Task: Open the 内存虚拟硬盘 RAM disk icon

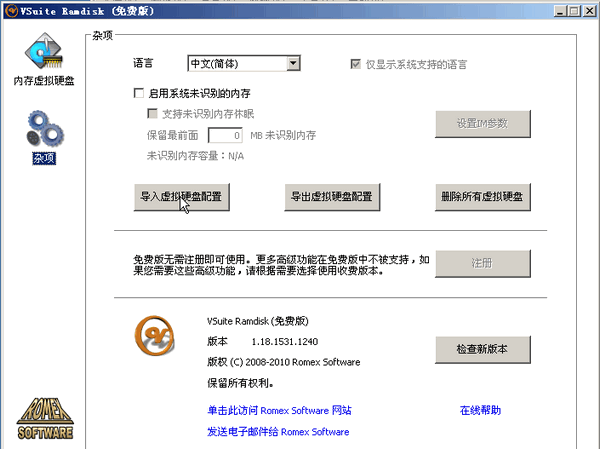Action: [44, 52]
